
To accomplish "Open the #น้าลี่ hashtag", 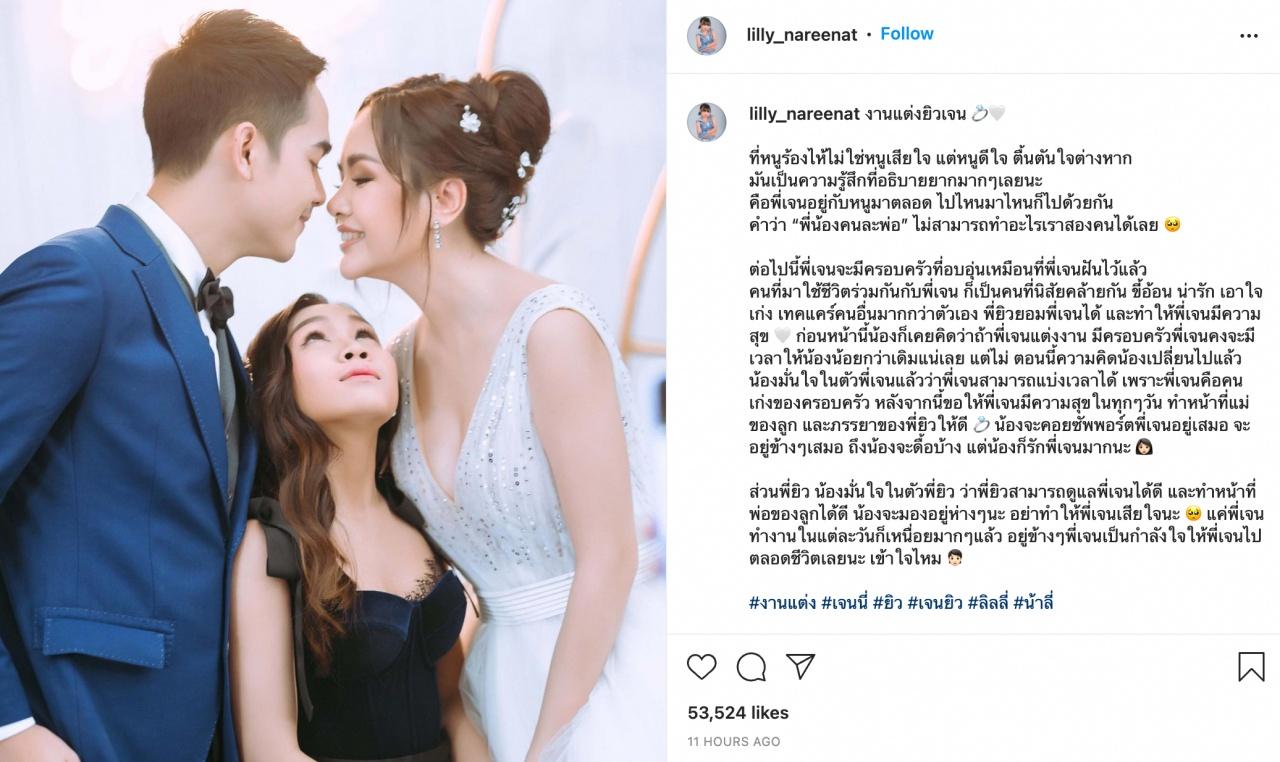I will [1034, 602].
